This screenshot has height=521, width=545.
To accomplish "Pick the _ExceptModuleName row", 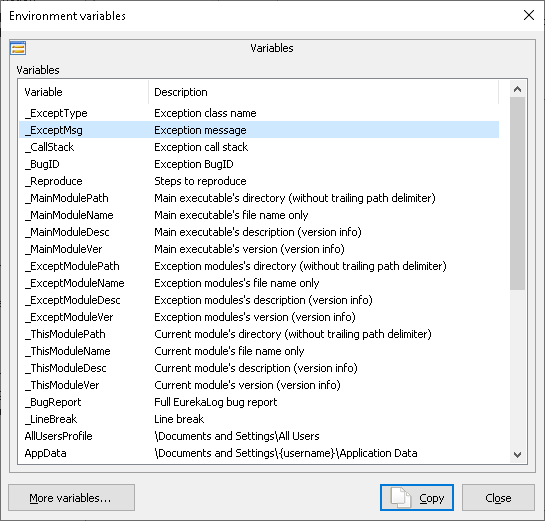I will tap(259, 283).
